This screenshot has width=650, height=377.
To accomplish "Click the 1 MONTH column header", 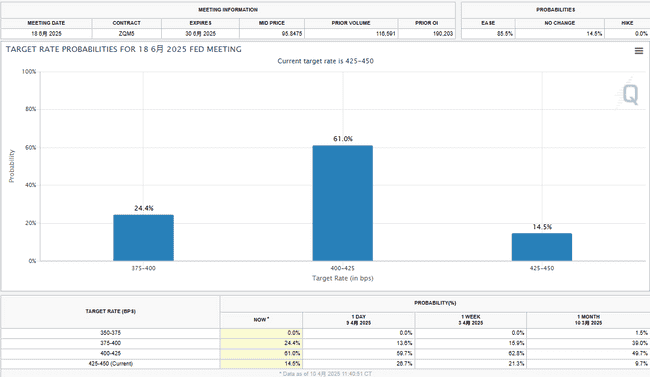I will point(588,320).
